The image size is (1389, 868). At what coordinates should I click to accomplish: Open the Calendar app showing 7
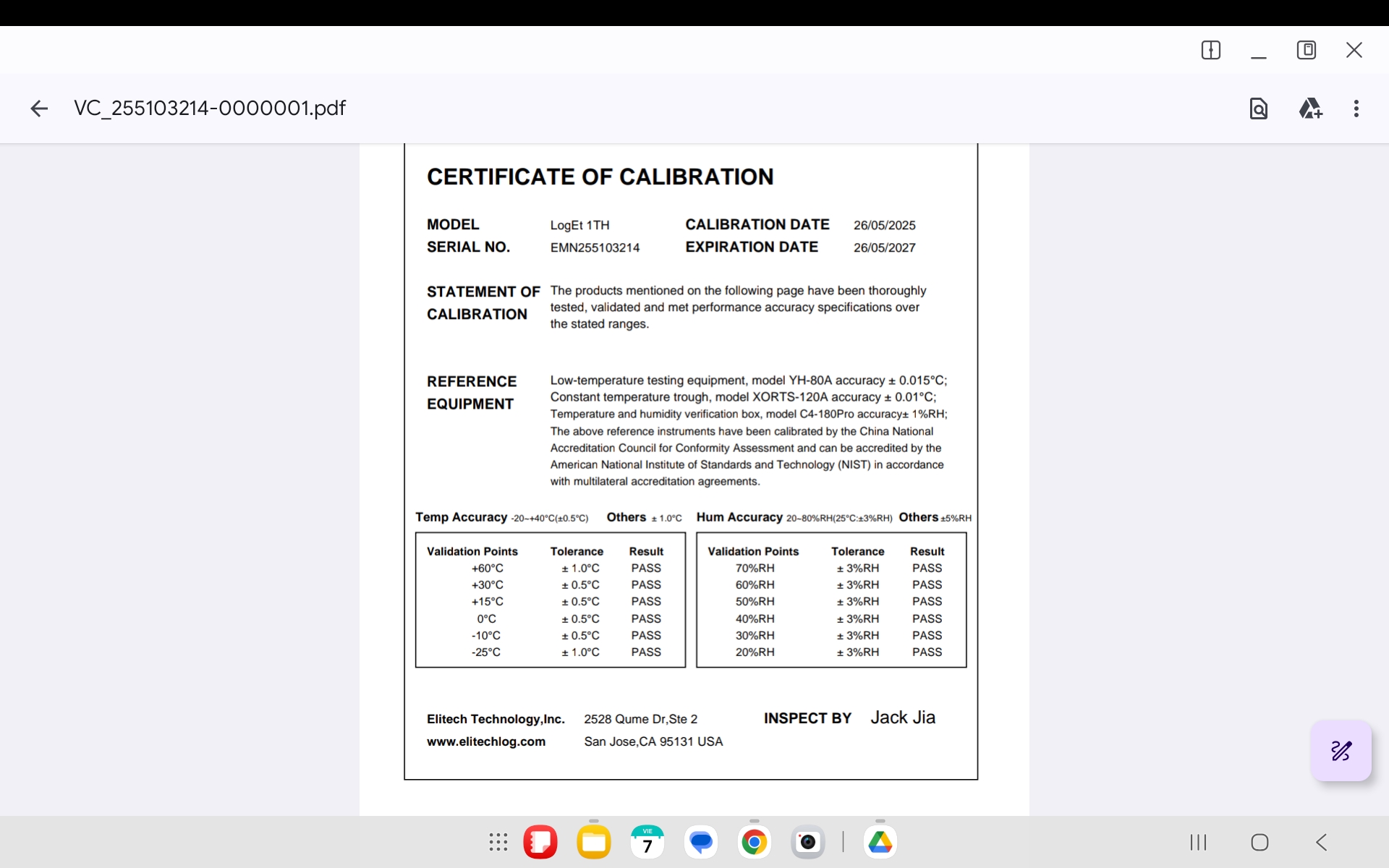(647, 842)
